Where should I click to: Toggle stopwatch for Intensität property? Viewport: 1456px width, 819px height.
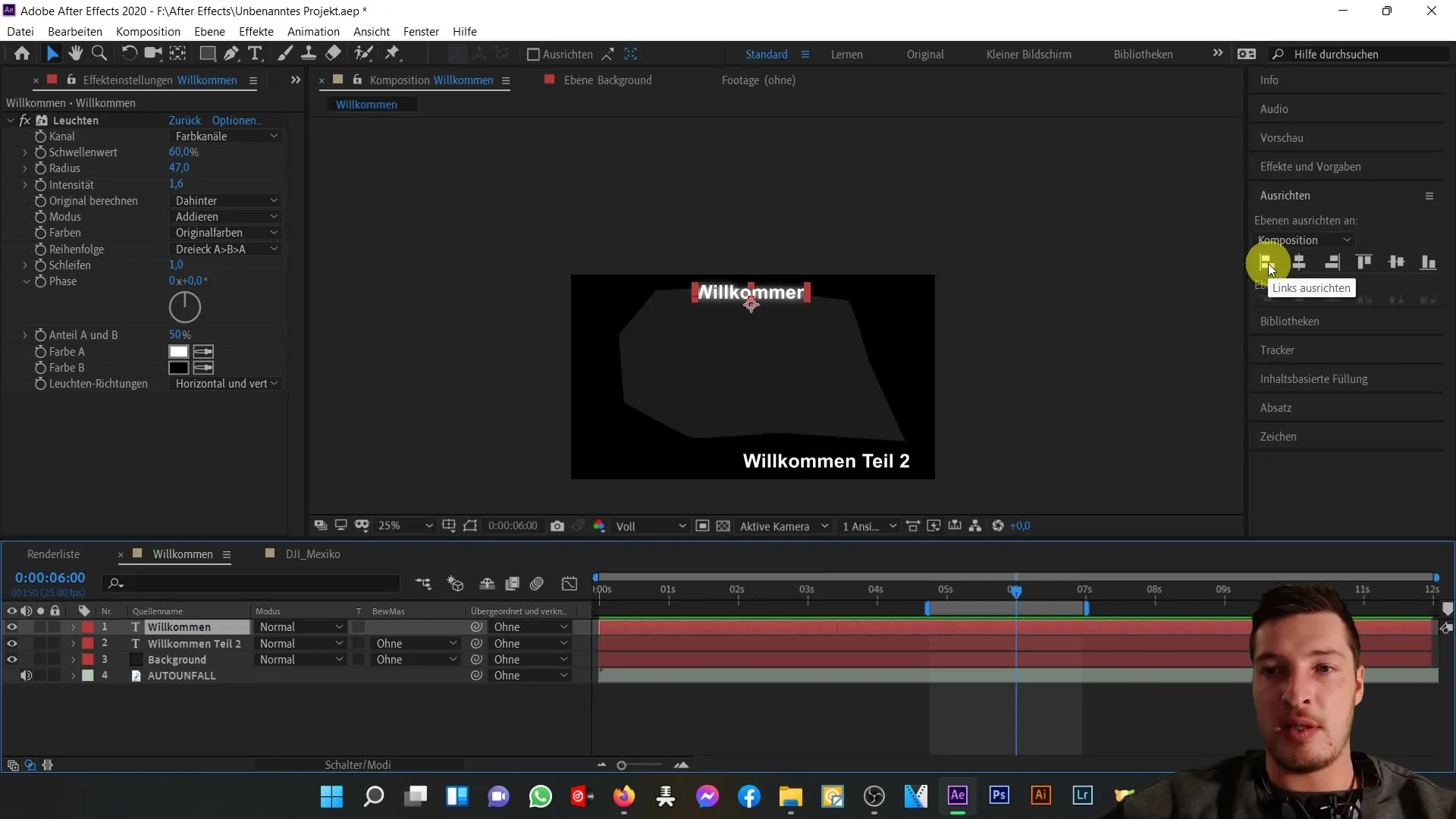40,185
